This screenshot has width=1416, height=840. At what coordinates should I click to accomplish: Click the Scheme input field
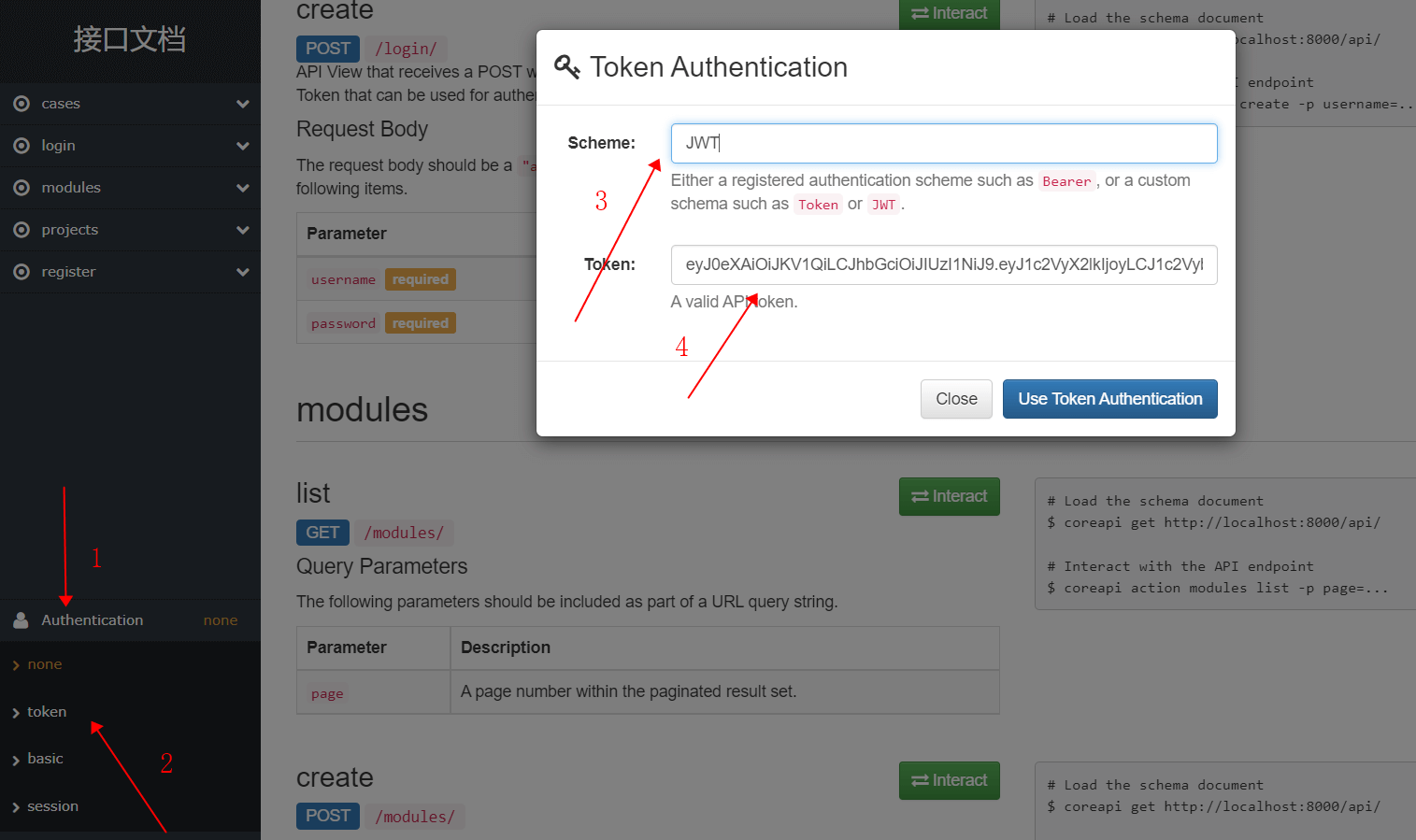[x=944, y=143]
